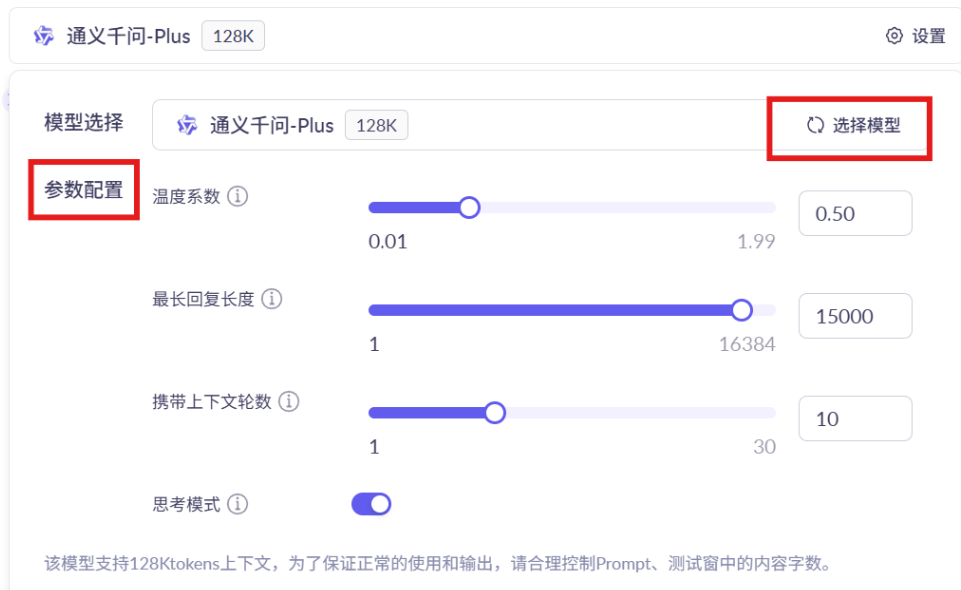Click the Tongyi logo in 模型选择 box

(187, 126)
